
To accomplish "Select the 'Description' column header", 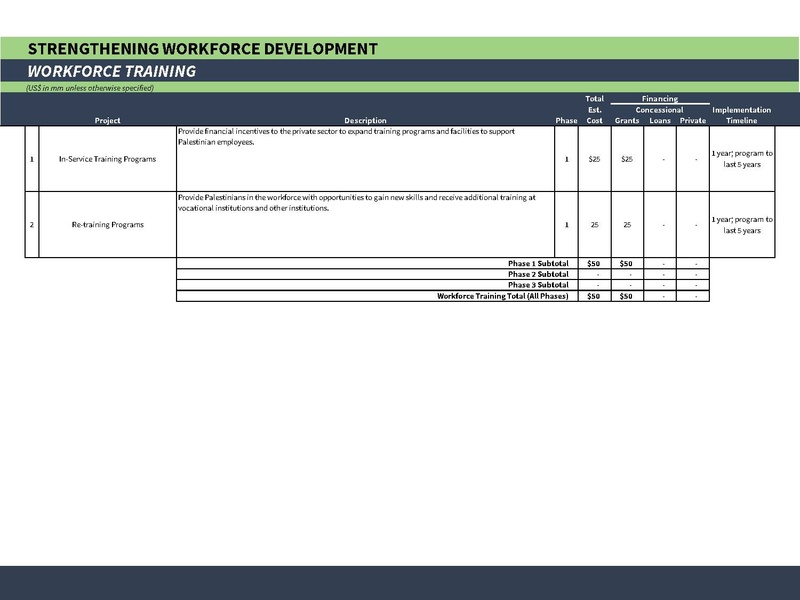I will pos(364,120).
